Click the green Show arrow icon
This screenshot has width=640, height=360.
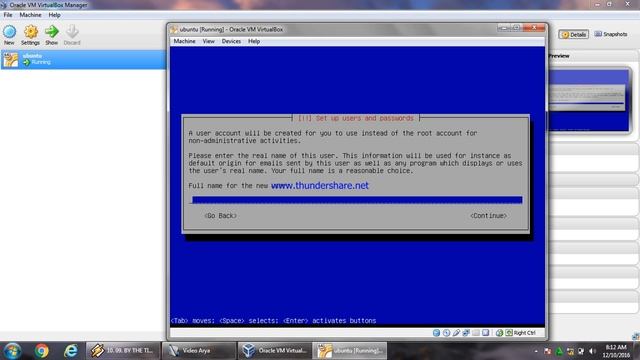point(51,32)
